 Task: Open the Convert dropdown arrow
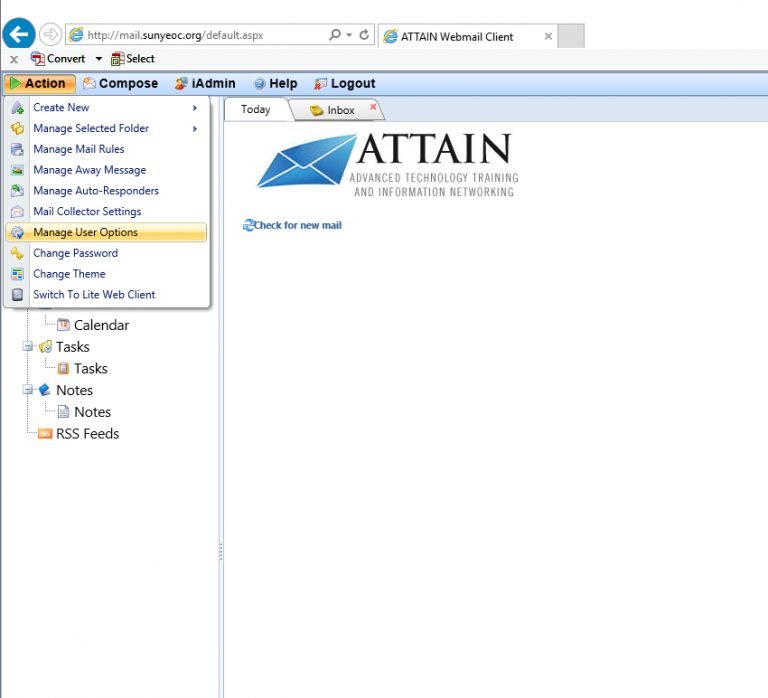98,59
